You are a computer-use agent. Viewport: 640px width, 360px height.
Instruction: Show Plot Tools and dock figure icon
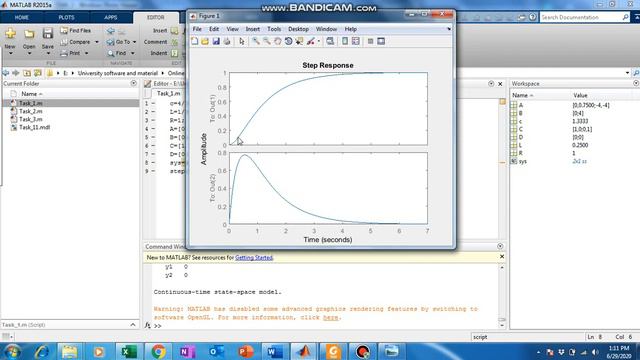(x=381, y=41)
